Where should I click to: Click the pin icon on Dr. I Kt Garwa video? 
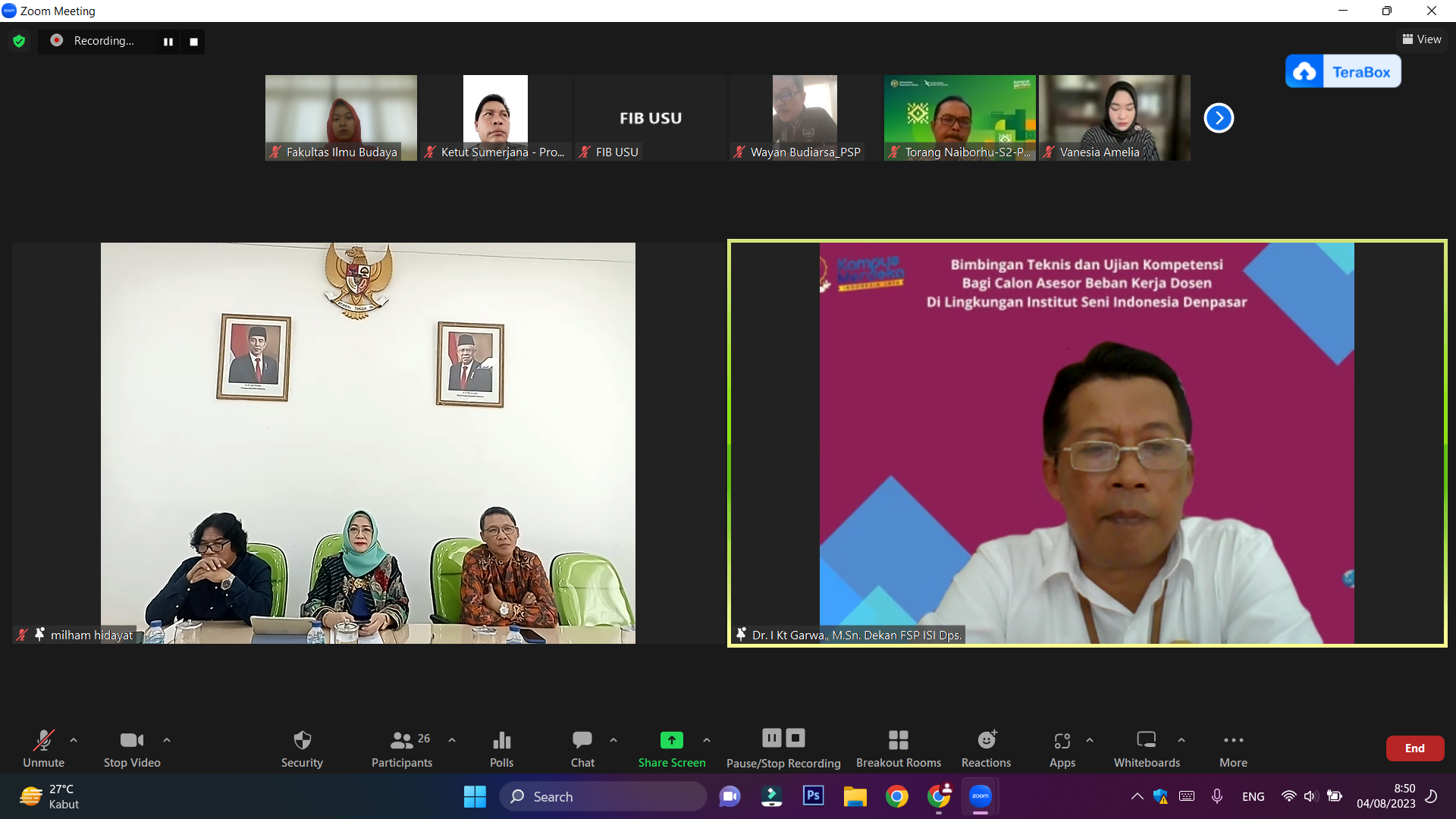741,634
